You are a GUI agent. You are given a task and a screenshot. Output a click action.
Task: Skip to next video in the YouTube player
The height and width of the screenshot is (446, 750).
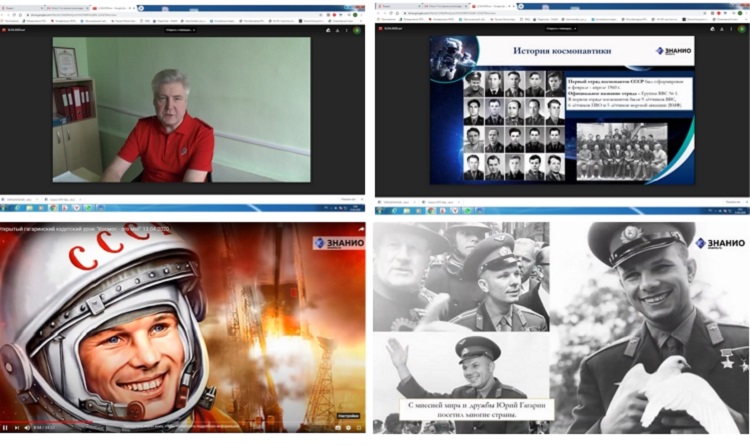(x=18, y=427)
